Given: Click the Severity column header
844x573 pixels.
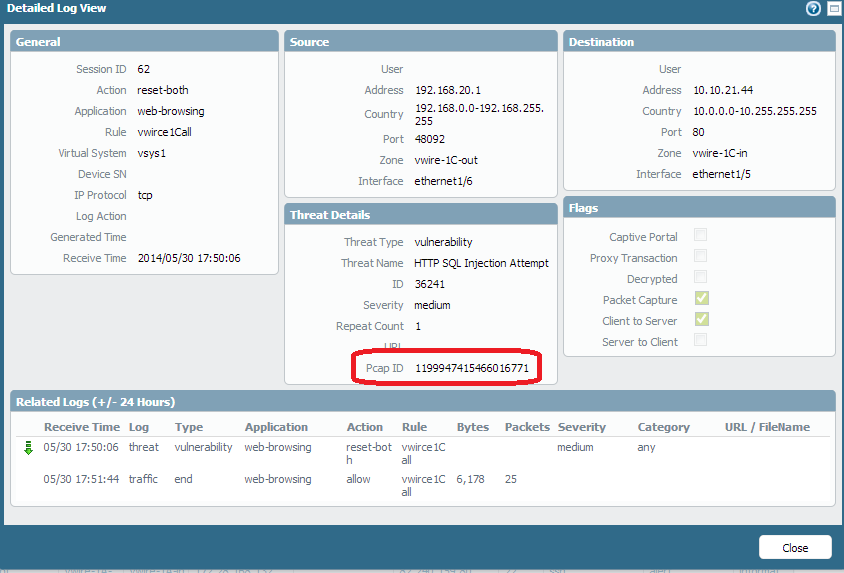Looking at the screenshot, I should point(582,427).
